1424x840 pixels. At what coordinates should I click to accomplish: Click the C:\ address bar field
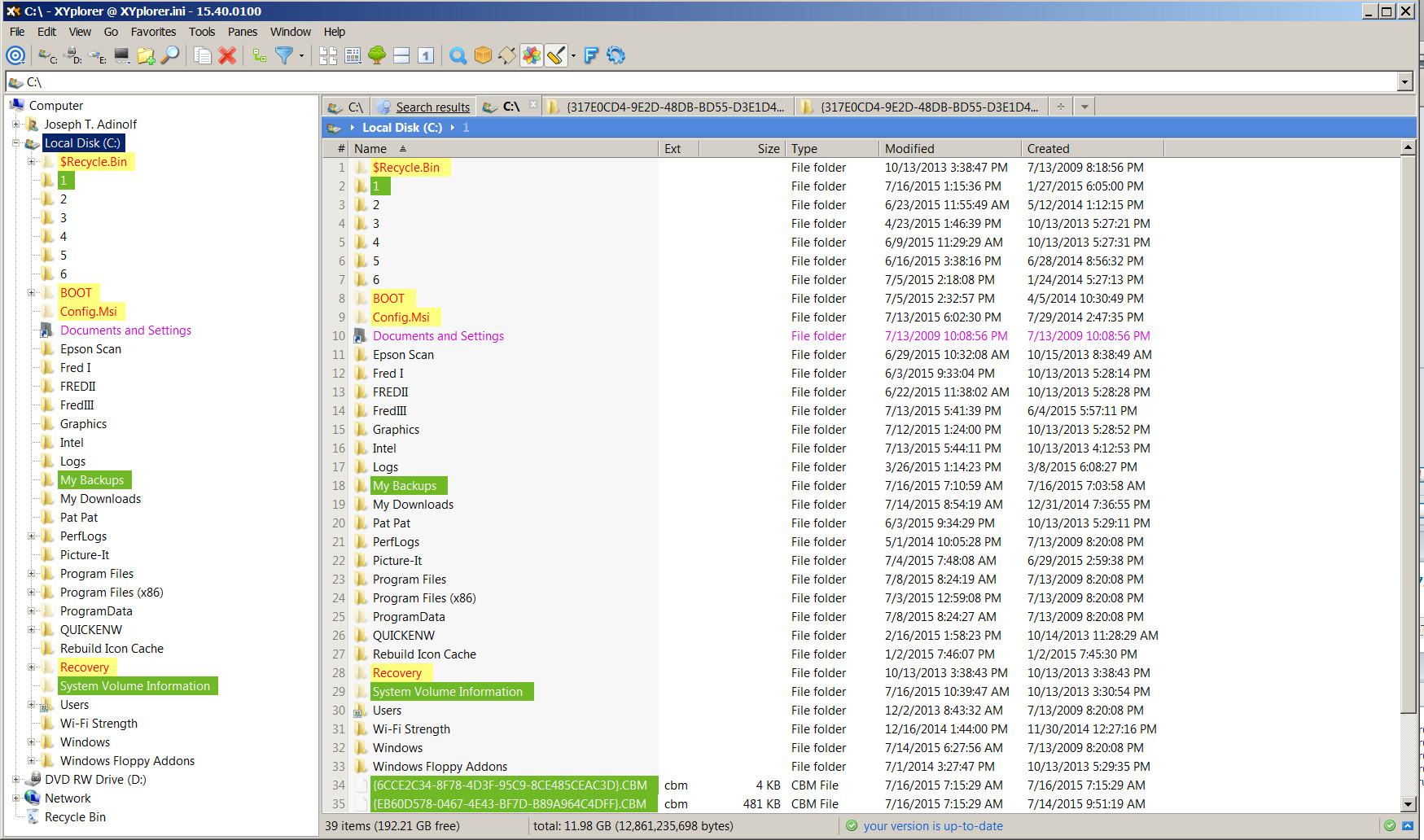coord(702,81)
